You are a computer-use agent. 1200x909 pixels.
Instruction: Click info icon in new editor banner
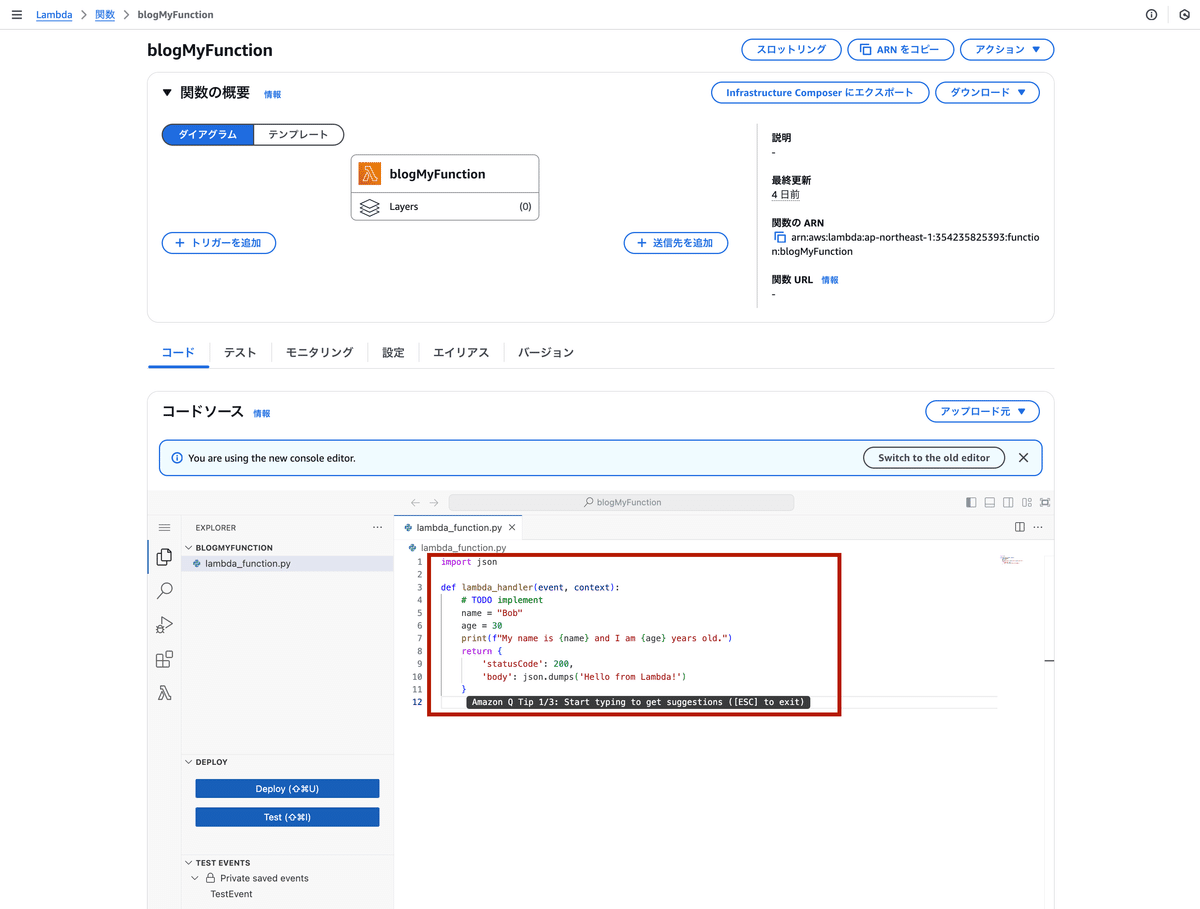point(177,458)
